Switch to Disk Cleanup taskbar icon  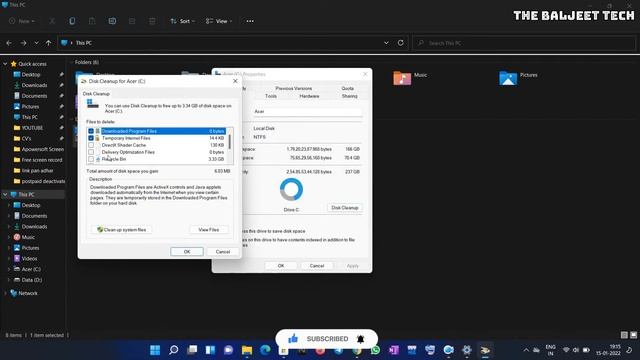tap(485, 350)
